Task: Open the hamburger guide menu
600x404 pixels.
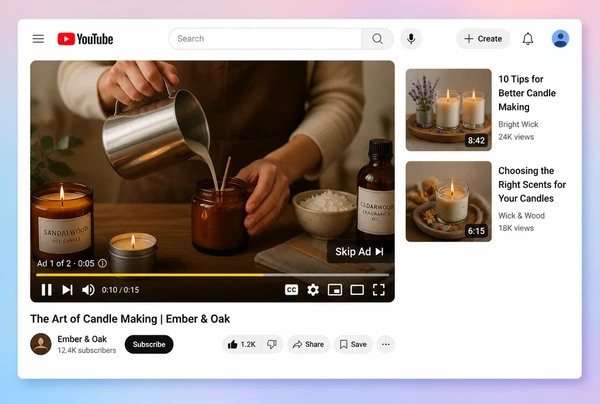Action: coord(38,39)
